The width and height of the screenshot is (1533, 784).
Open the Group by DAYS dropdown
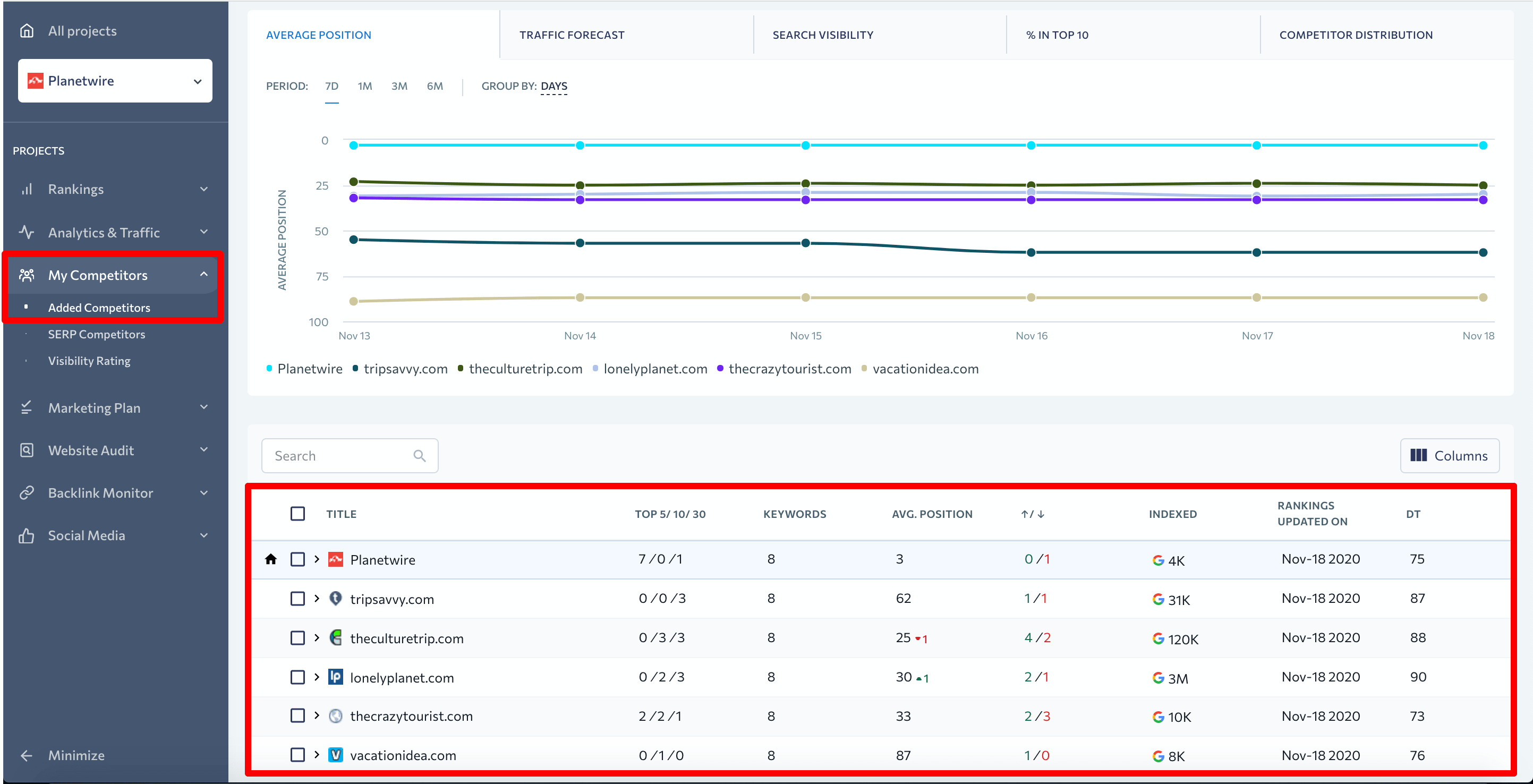pyautogui.click(x=554, y=87)
